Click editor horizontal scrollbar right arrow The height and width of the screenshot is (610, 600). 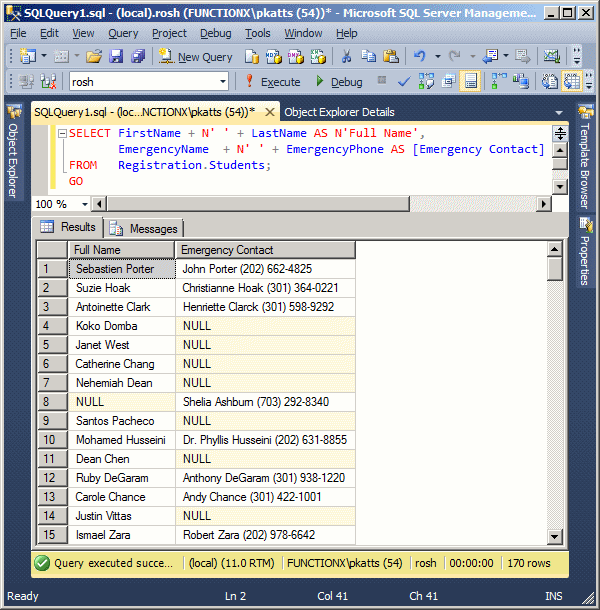click(x=544, y=204)
